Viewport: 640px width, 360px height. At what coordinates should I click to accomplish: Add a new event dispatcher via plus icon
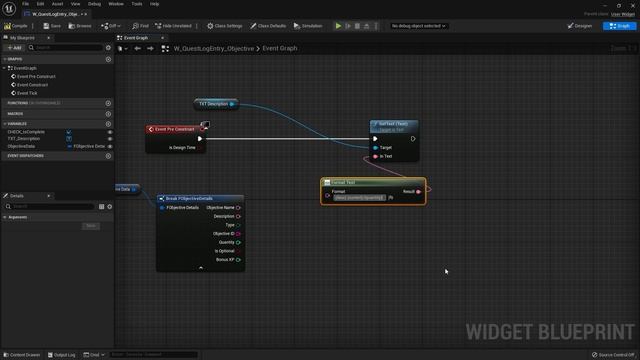click(108, 156)
